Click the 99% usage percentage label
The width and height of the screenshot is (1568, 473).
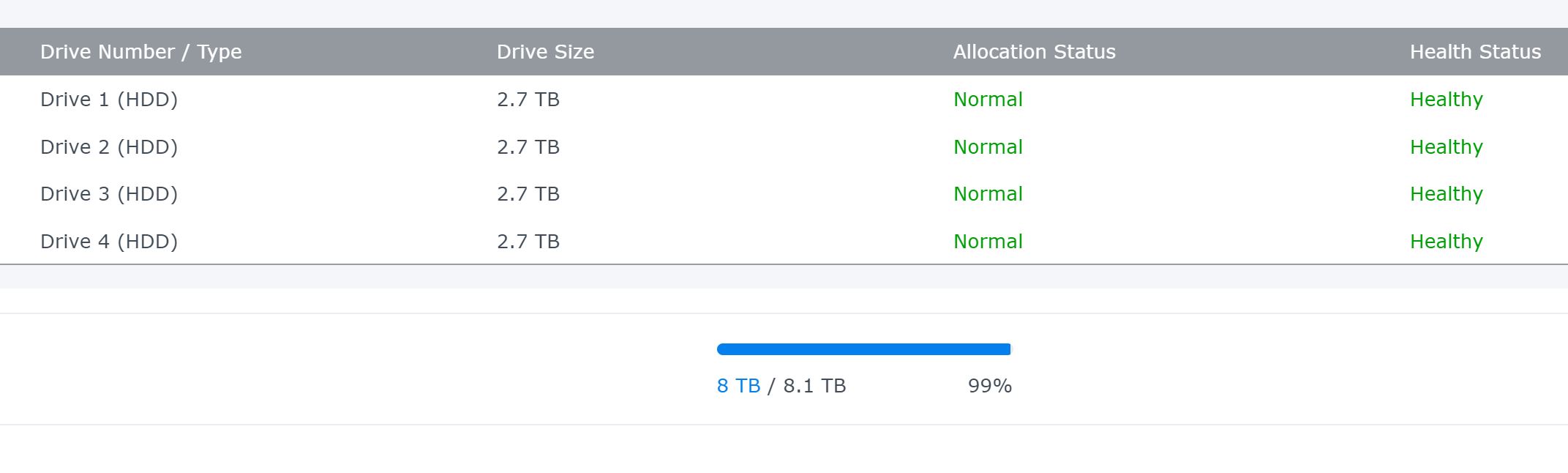(989, 385)
